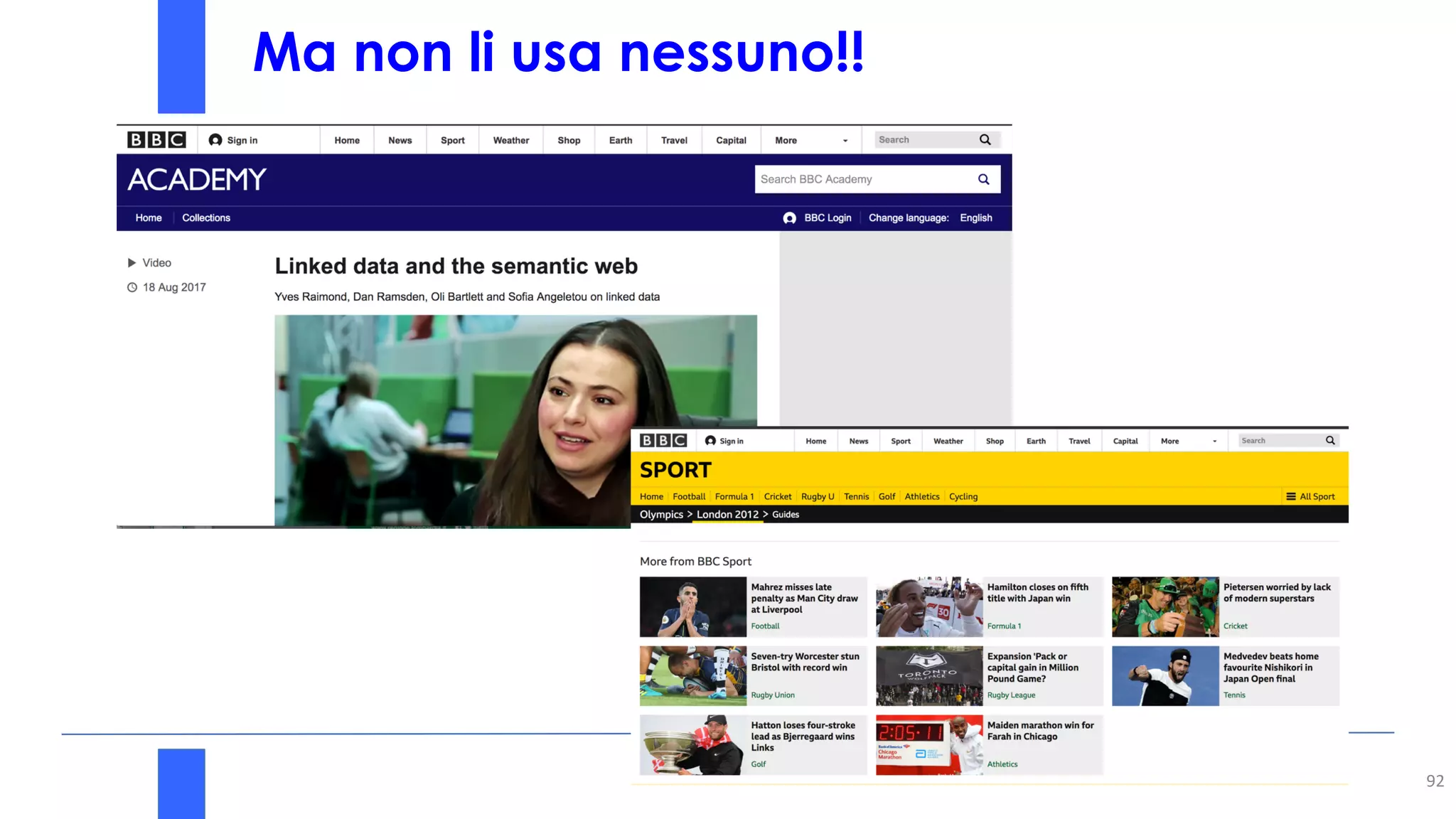Viewport: 1456px width, 819px height.
Task: Click London 2012 in the breadcrumb
Action: point(727,514)
